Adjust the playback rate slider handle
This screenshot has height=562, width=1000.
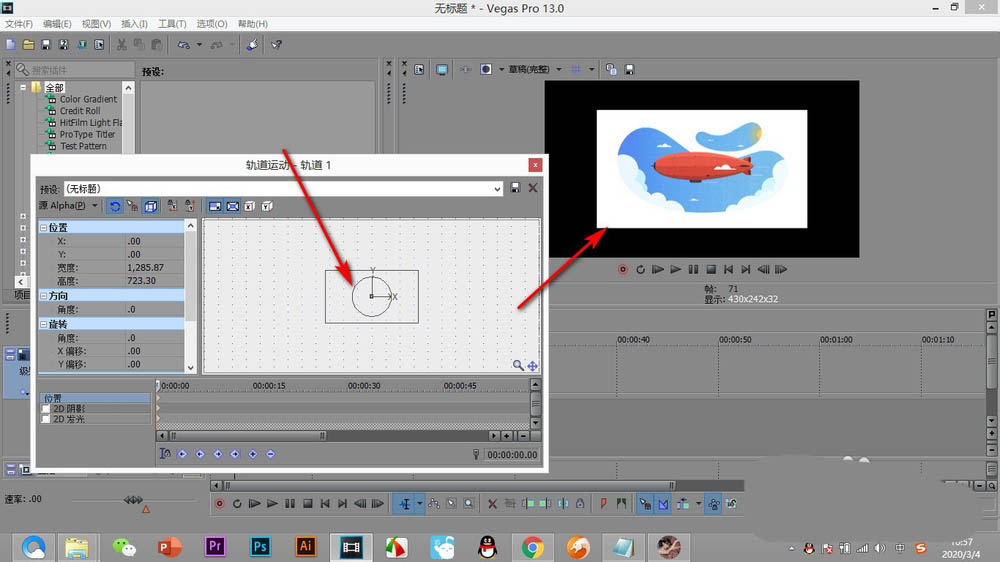tap(133, 500)
